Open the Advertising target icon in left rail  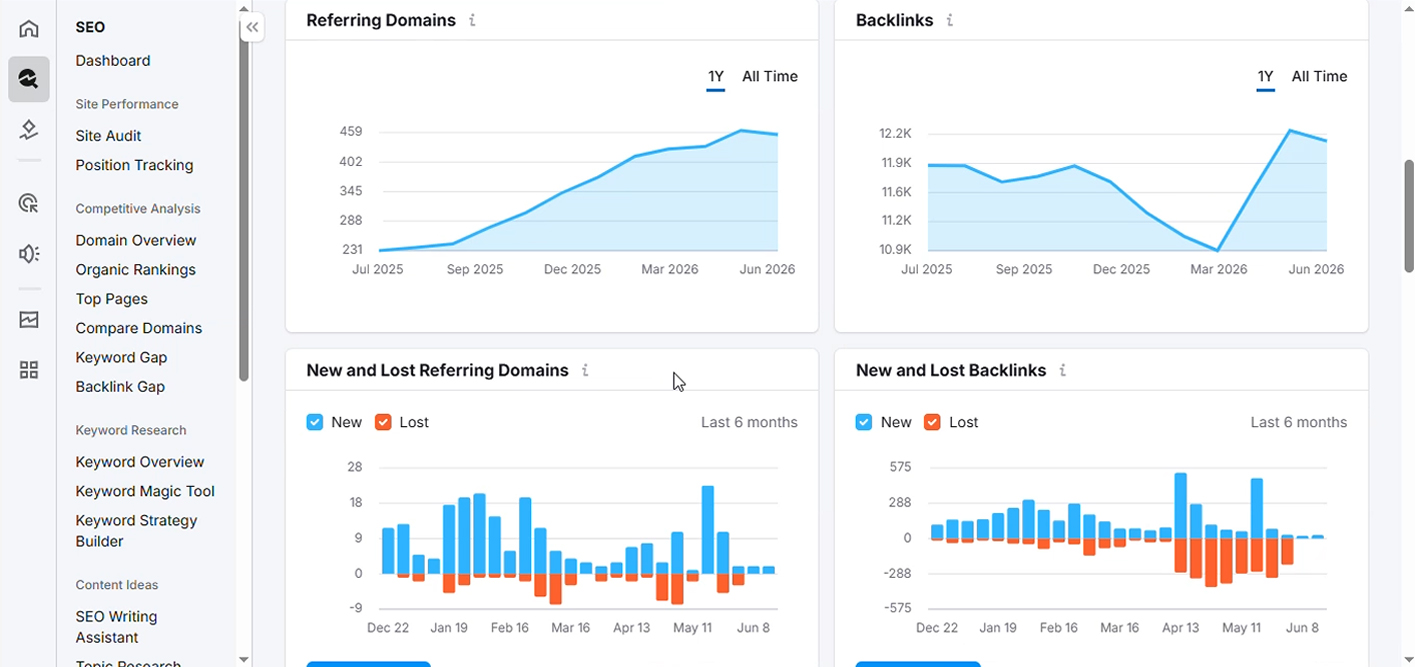pyautogui.click(x=29, y=204)
